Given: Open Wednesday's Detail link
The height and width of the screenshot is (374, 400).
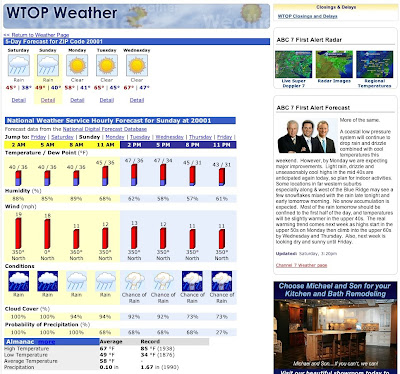Looking at the screenshot, I should [137, 100].
